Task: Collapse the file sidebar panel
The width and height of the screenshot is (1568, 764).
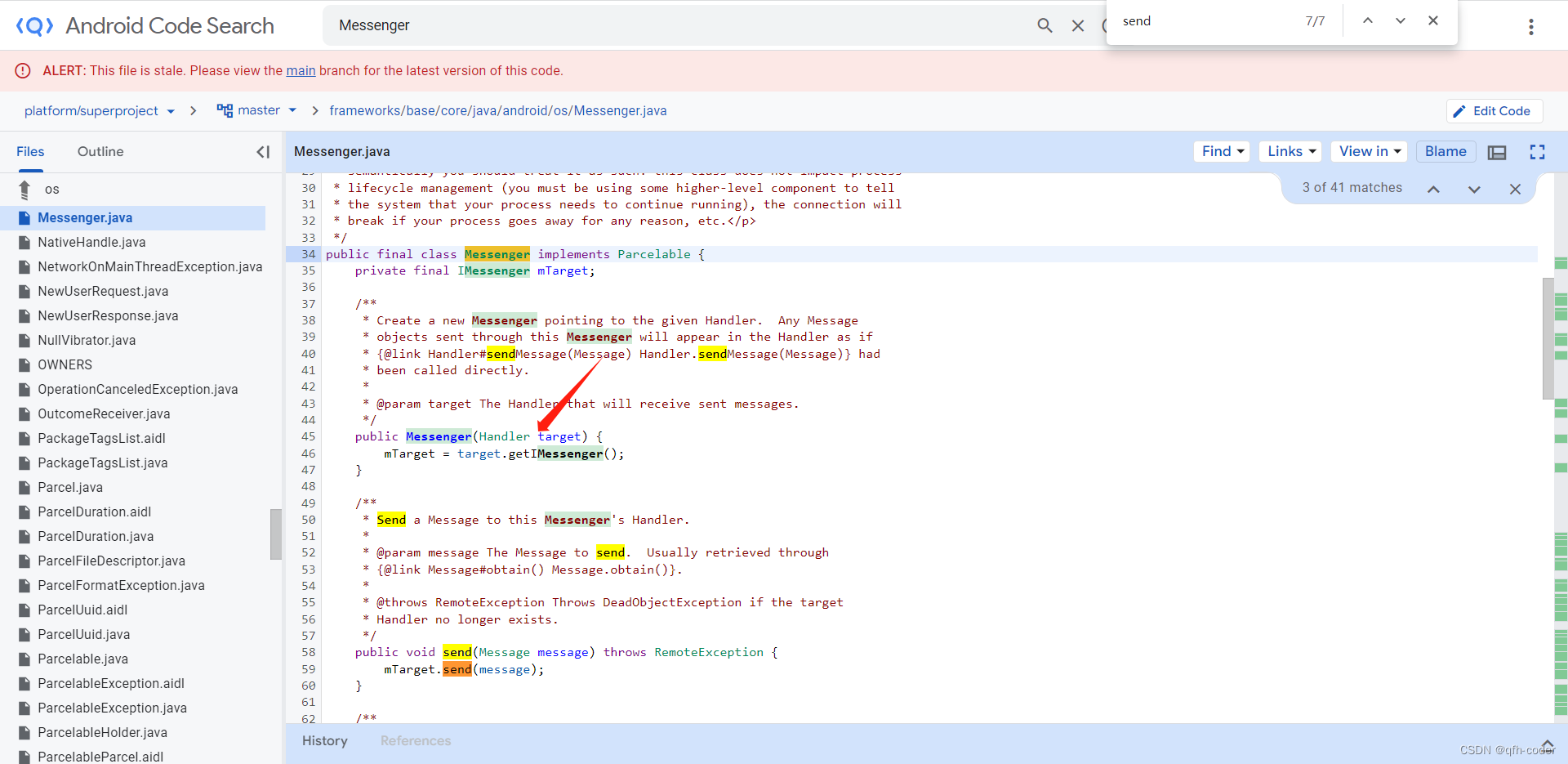Action: coord(263,152)
